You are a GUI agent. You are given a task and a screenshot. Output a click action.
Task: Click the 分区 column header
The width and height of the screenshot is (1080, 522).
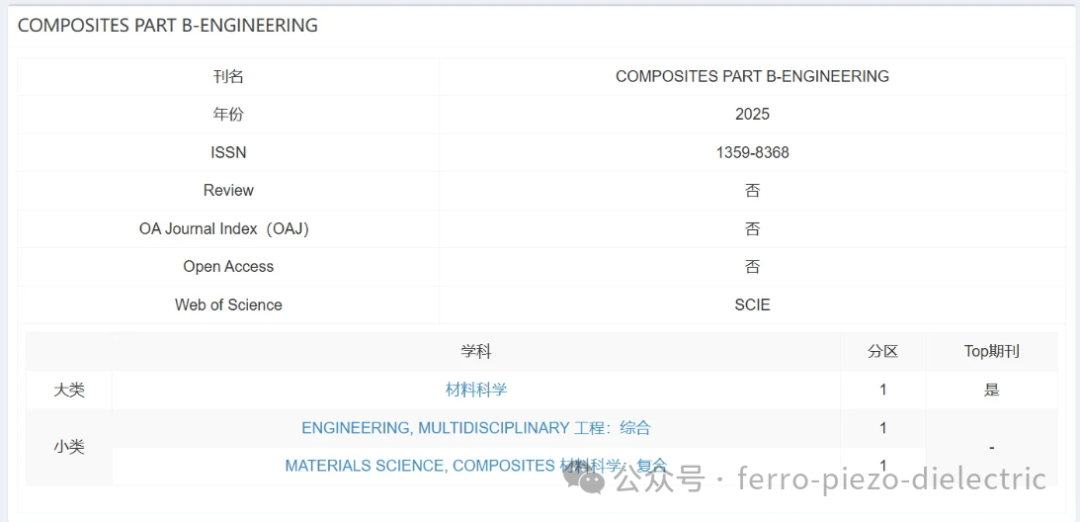pyautogui.click(x=883, y=352)
